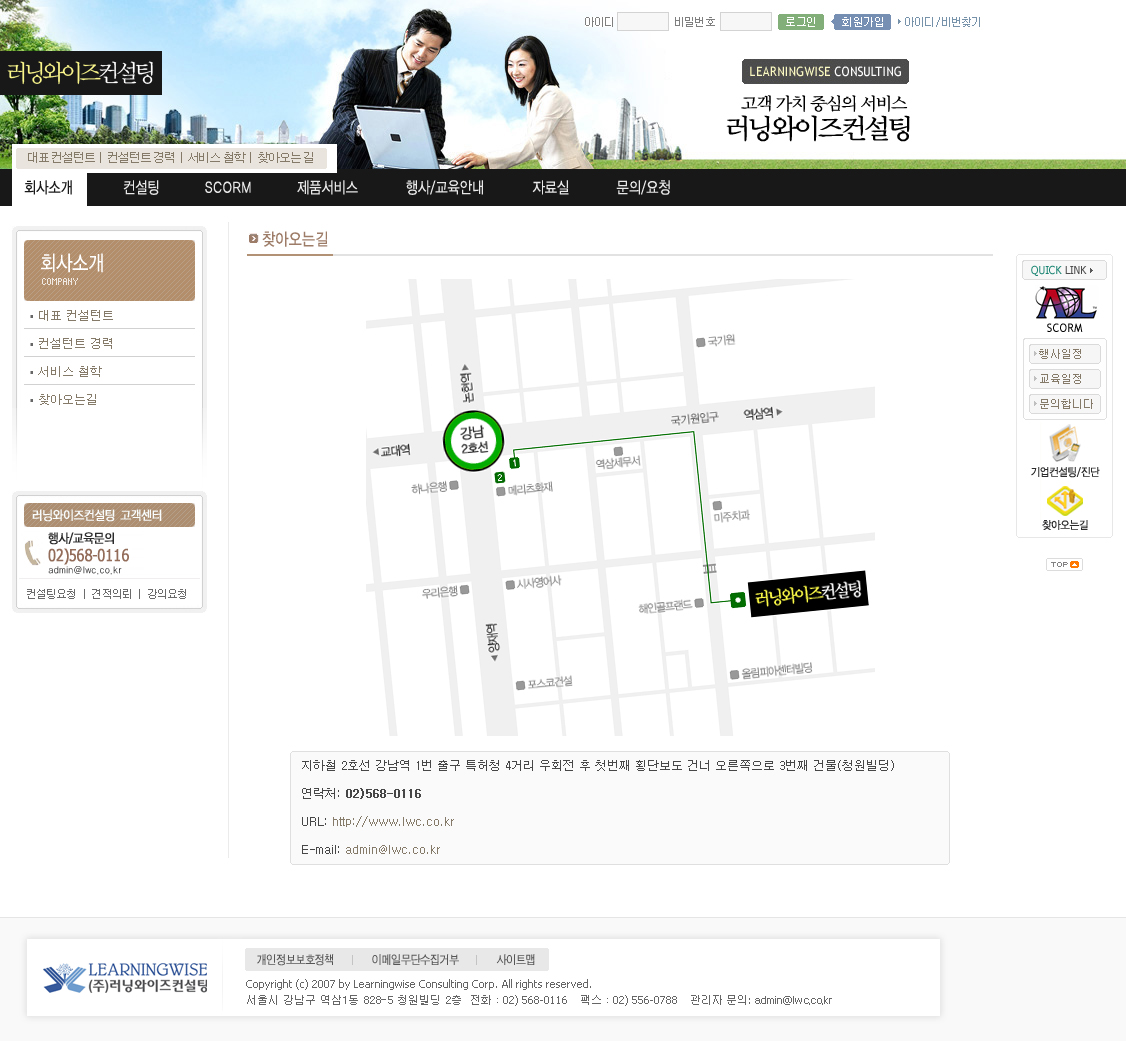Click the 회원가입 sign-up button
Viewport: 1126px width, 1041px height.
click(x=862, y=21)
